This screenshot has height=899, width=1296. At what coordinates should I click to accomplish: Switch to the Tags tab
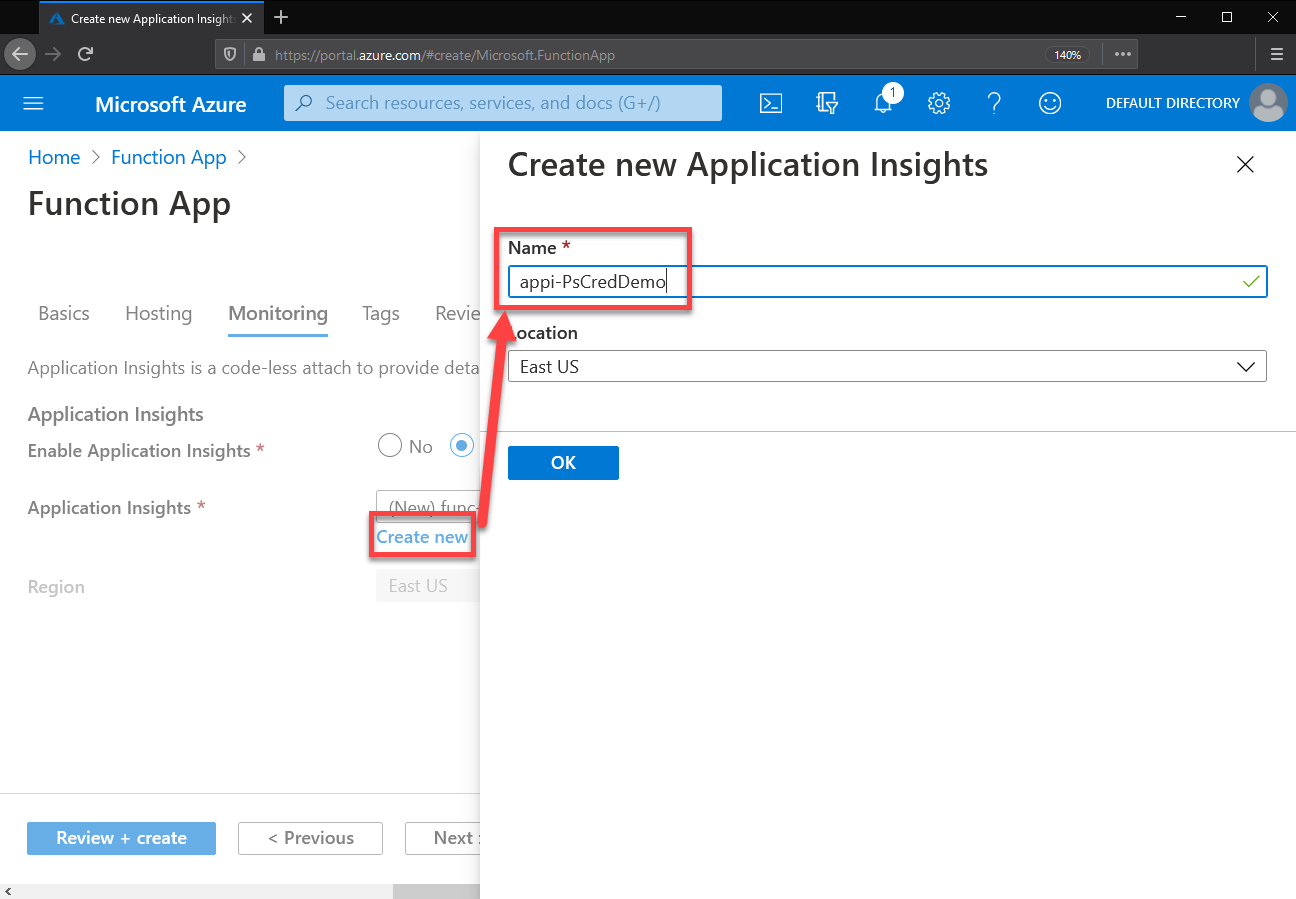381,313
